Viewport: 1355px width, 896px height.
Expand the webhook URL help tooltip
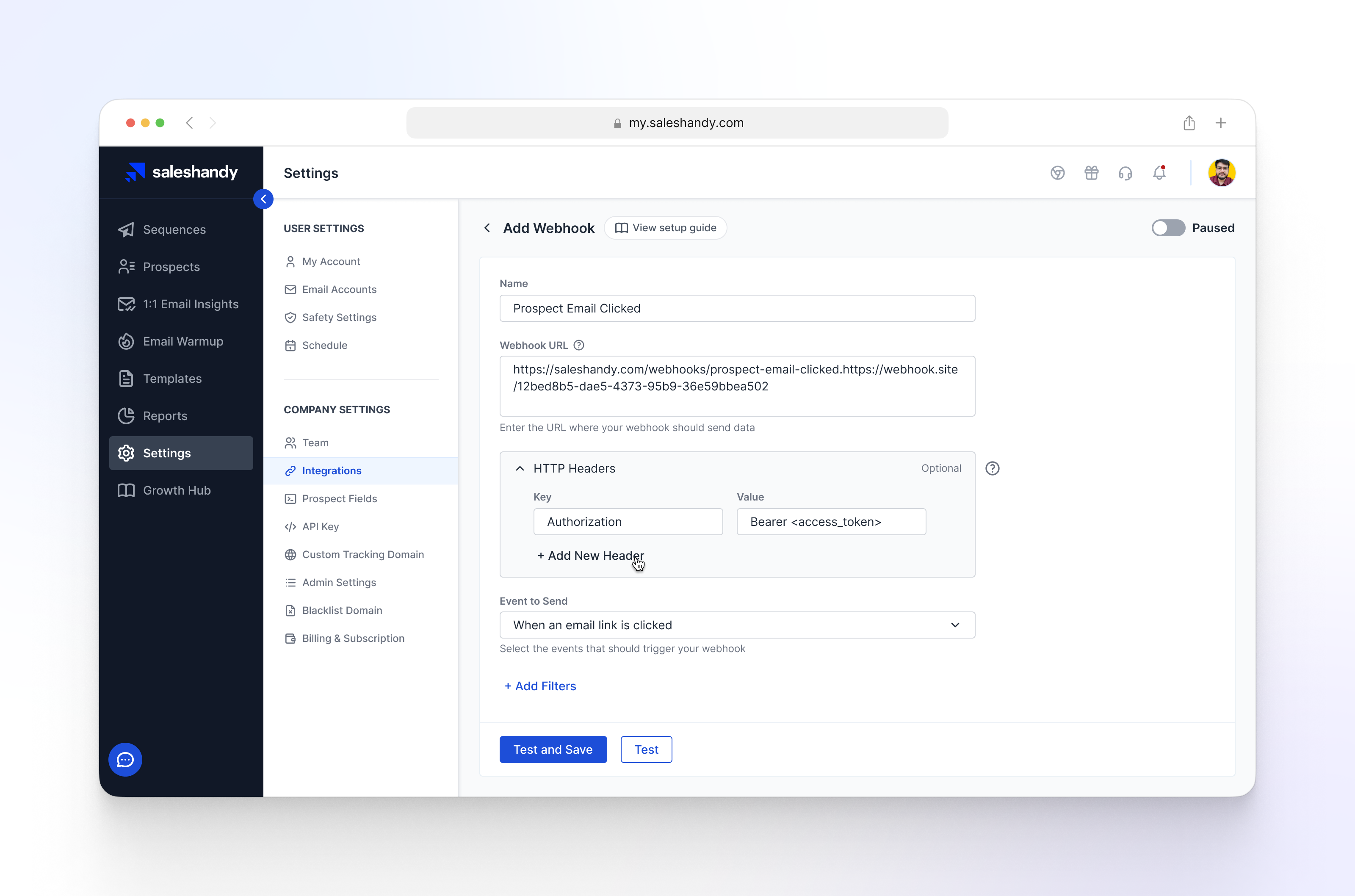coord(579,345)
